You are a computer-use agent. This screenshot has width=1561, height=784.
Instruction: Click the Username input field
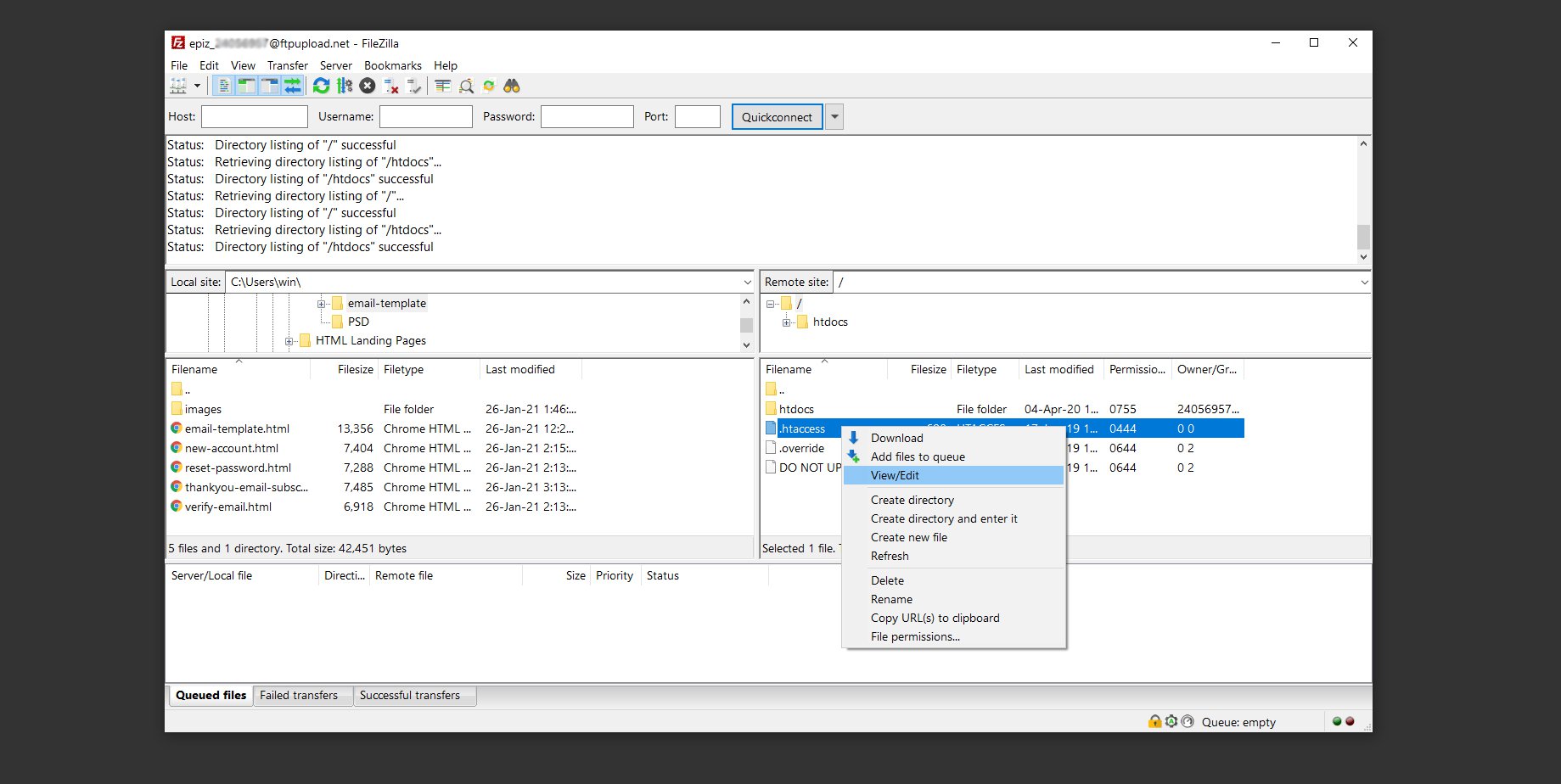426,116
